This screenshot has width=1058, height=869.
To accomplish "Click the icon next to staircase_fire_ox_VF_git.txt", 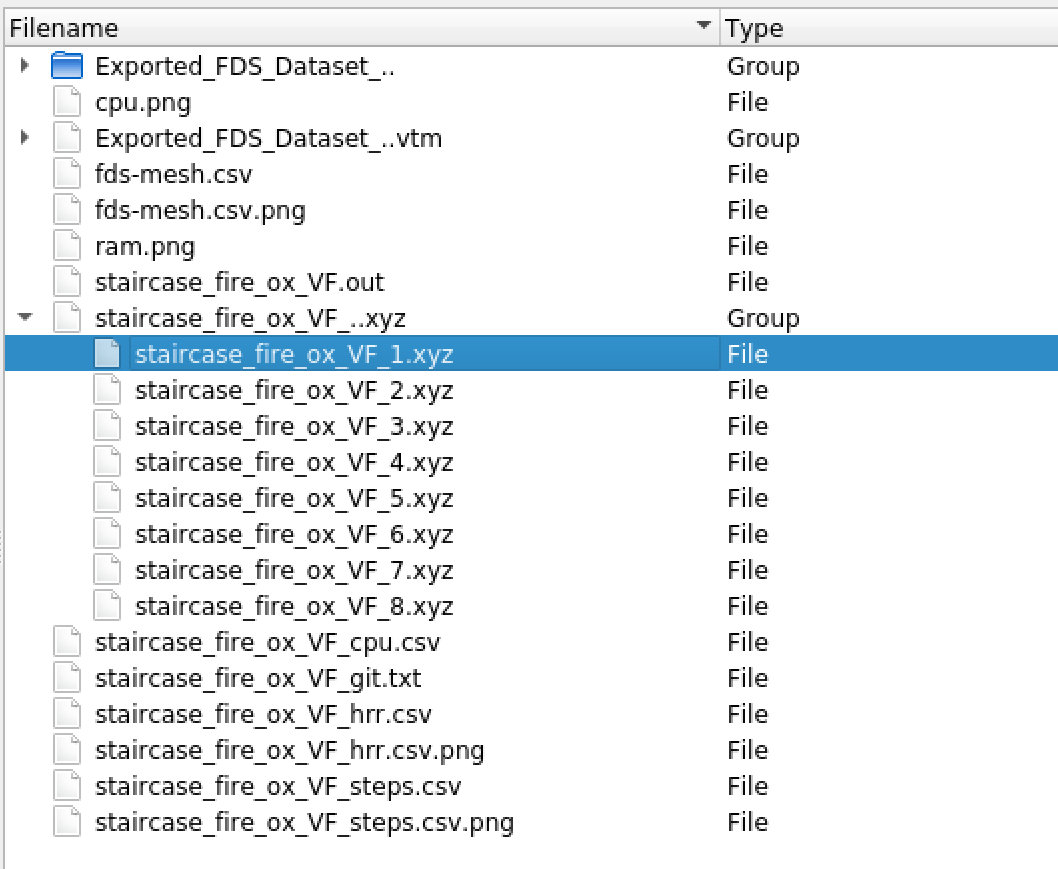I will 66,679.
